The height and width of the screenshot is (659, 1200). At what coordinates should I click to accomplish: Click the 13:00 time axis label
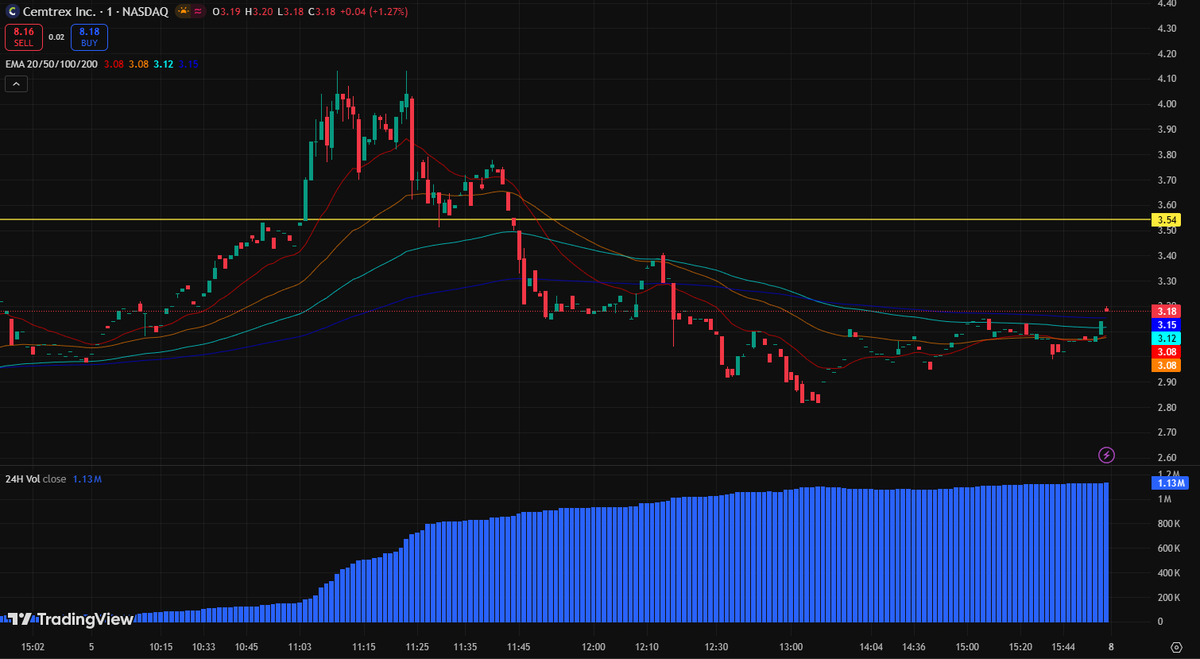pyautogui.click(x=790, y=646)
